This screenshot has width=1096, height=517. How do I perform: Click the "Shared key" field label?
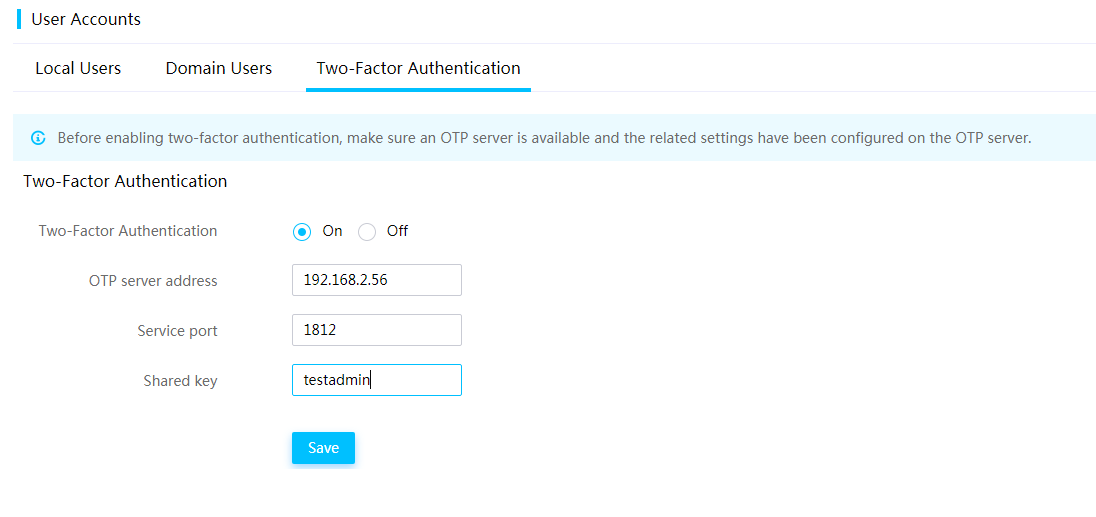[180, 381]
